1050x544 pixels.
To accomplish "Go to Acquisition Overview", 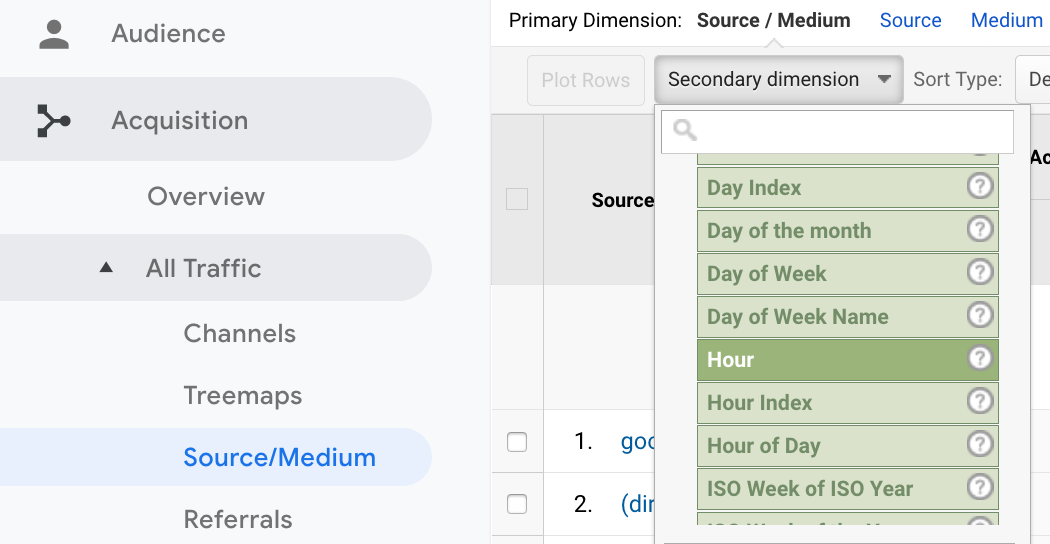I will pyautogui.click(x=206, y=196).
